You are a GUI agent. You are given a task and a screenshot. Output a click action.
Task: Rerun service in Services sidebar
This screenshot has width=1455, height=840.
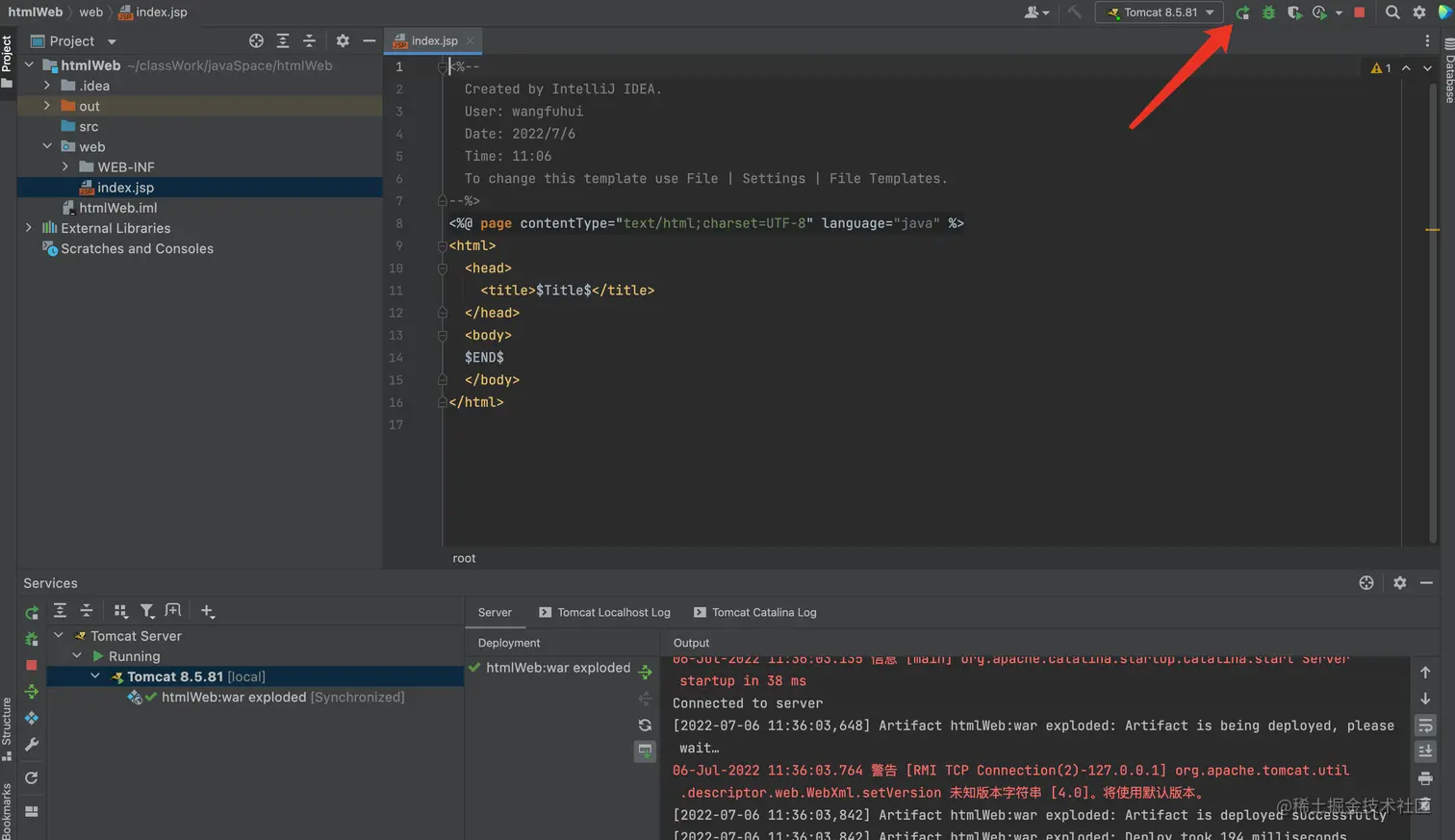32,612
